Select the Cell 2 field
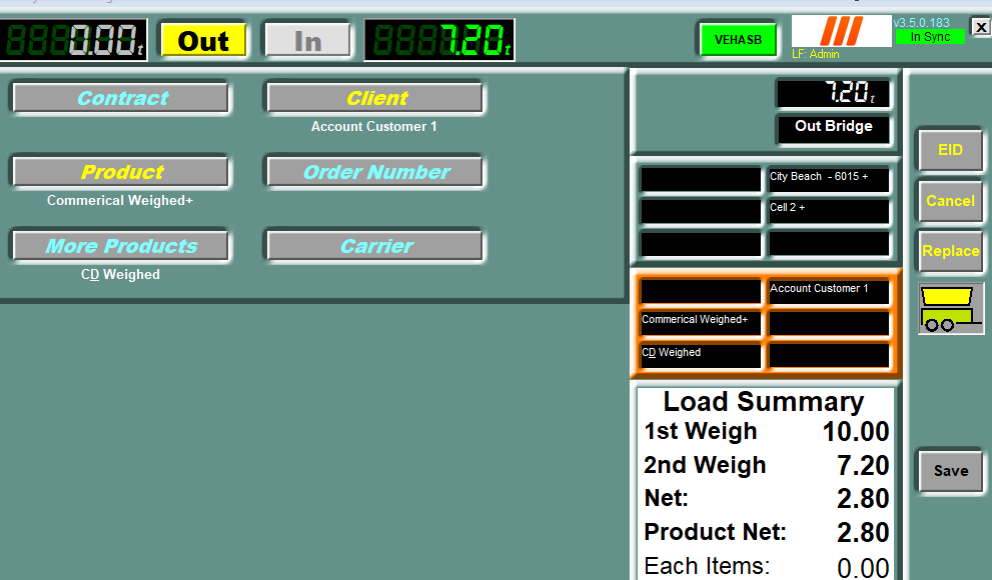This screenshot has width=992, height=580. coord(828,211)
